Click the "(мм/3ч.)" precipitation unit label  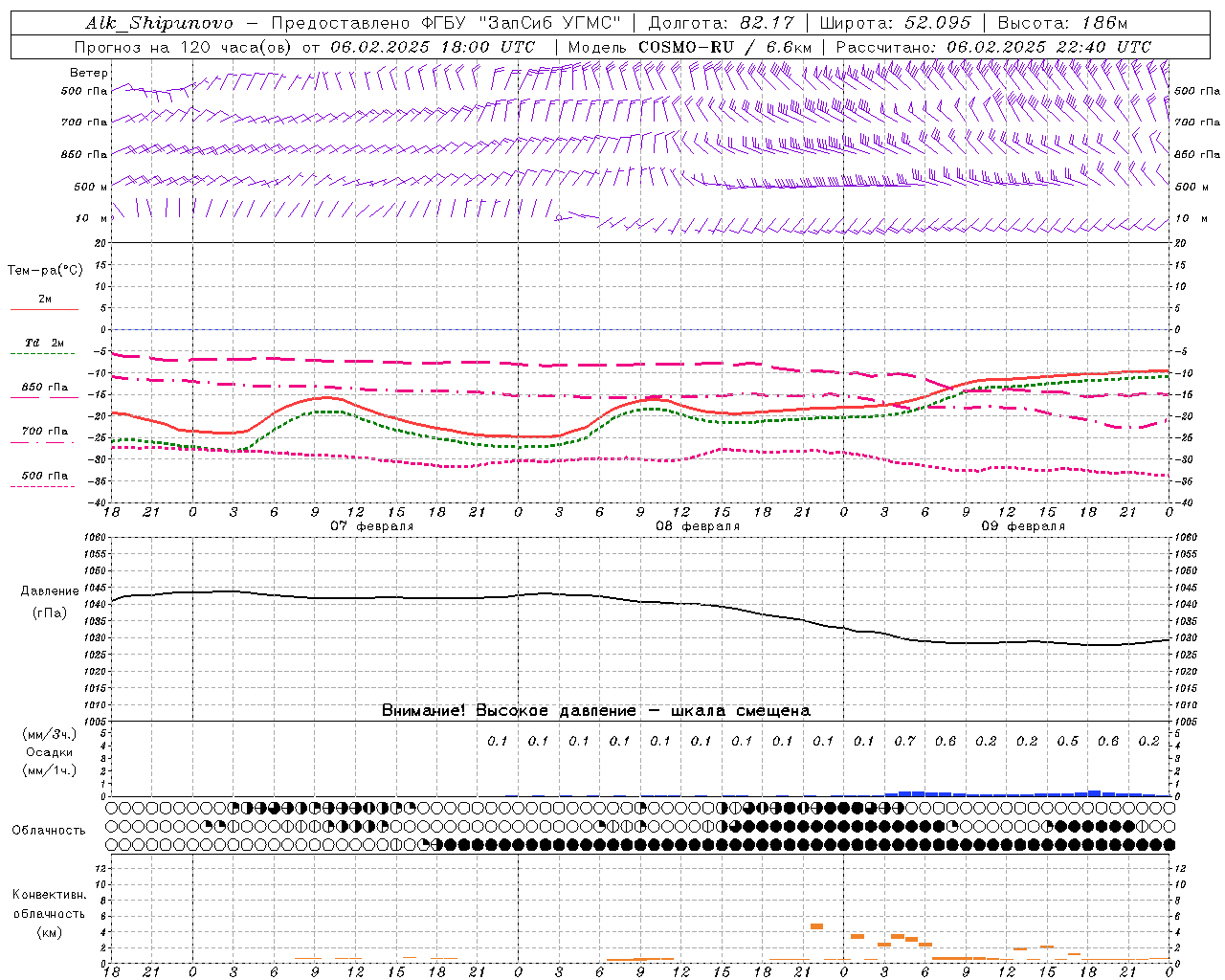[x=50, y=734]
